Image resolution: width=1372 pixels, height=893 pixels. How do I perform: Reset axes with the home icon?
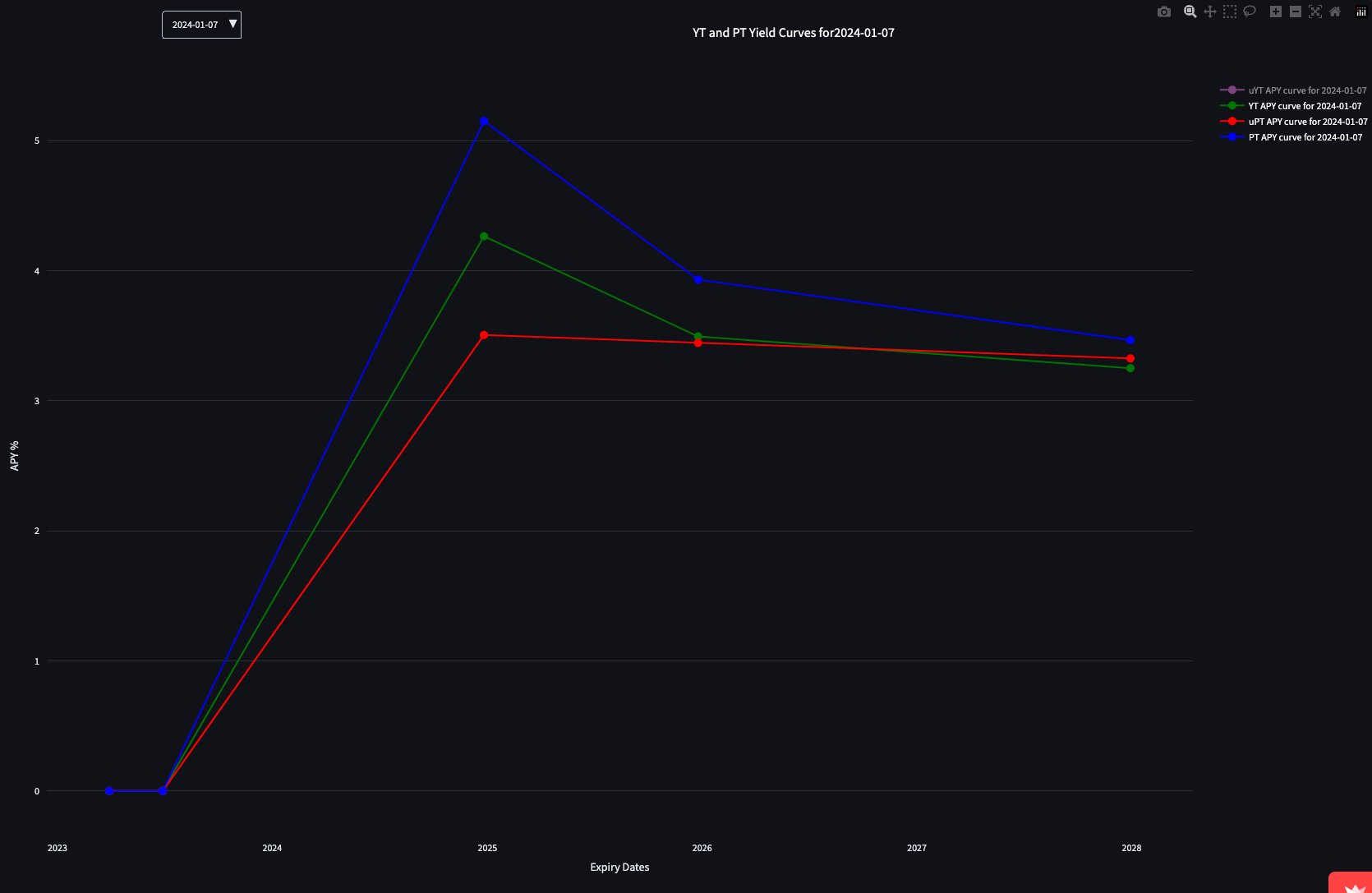[1335, 12]
